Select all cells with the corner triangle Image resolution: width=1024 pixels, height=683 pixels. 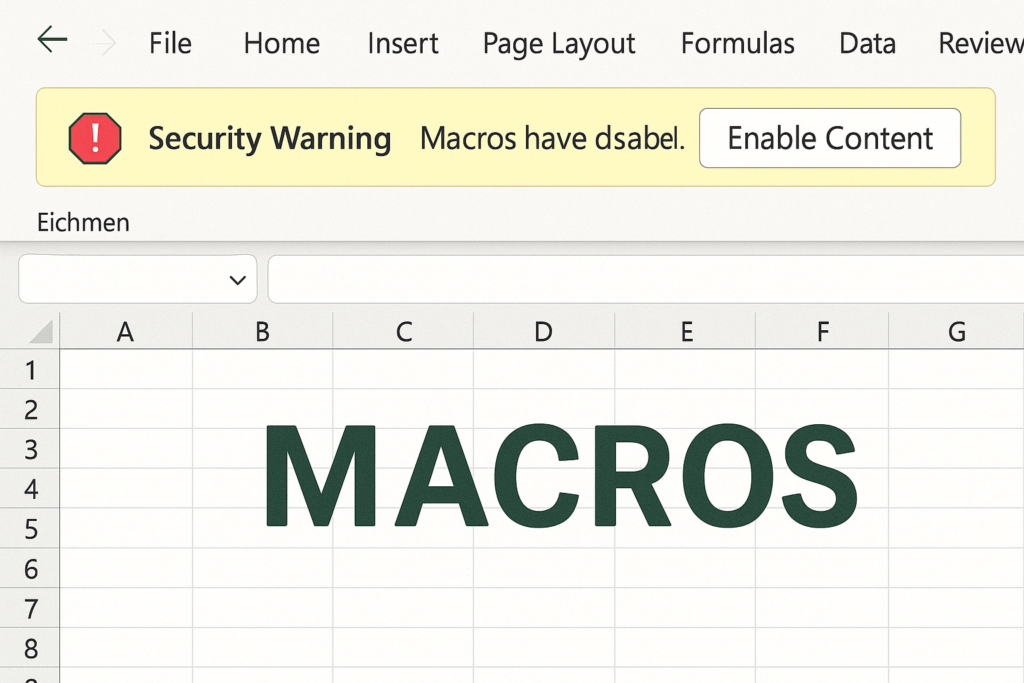[40, 332]
